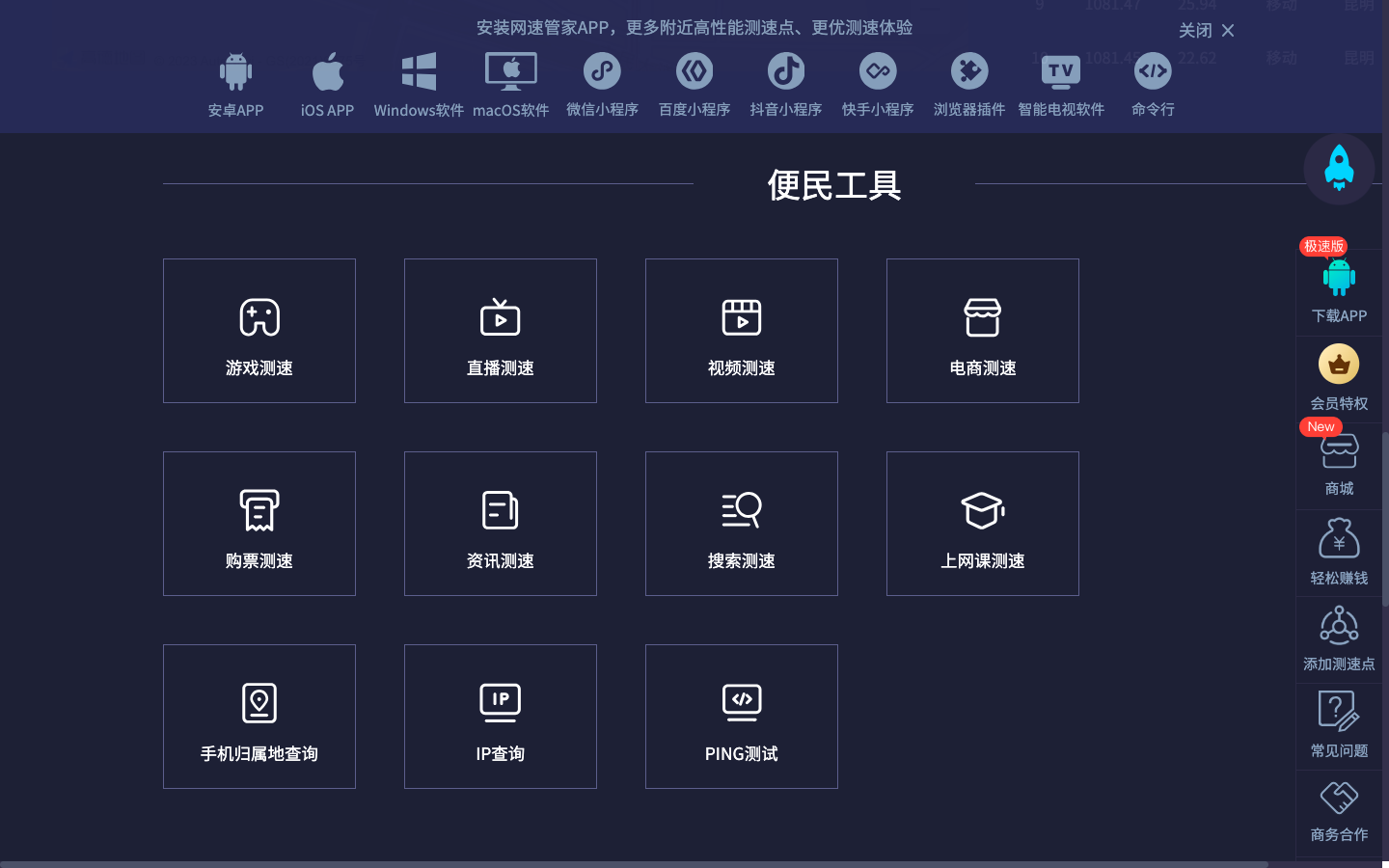Visit the 商城 shop from the sidebar
1389x868 pixels.
point(1339,465)
